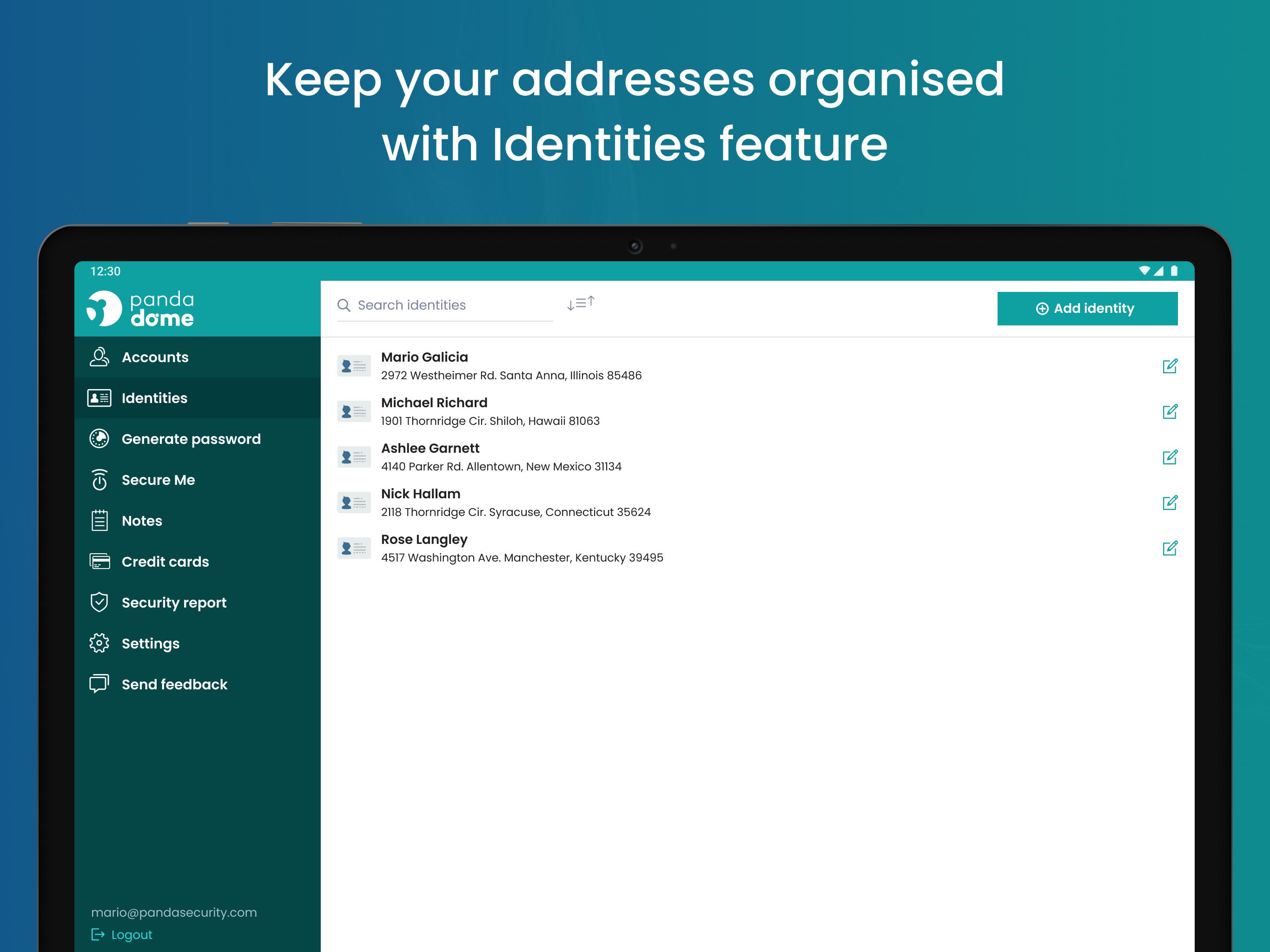Click address 4140 Parker Rd. Allentown
This screenshot has height=952, width=1270.
point(501,466)
